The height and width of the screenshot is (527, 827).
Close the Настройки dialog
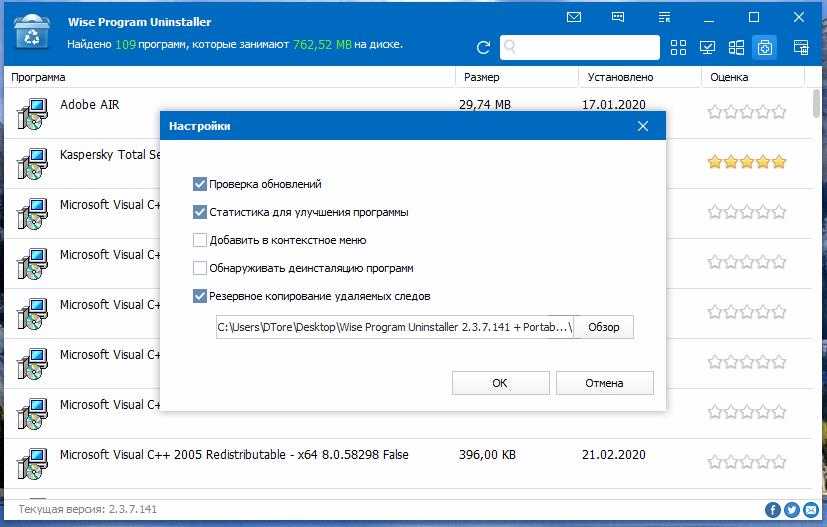pyautogui.click(x=642, y=126)
